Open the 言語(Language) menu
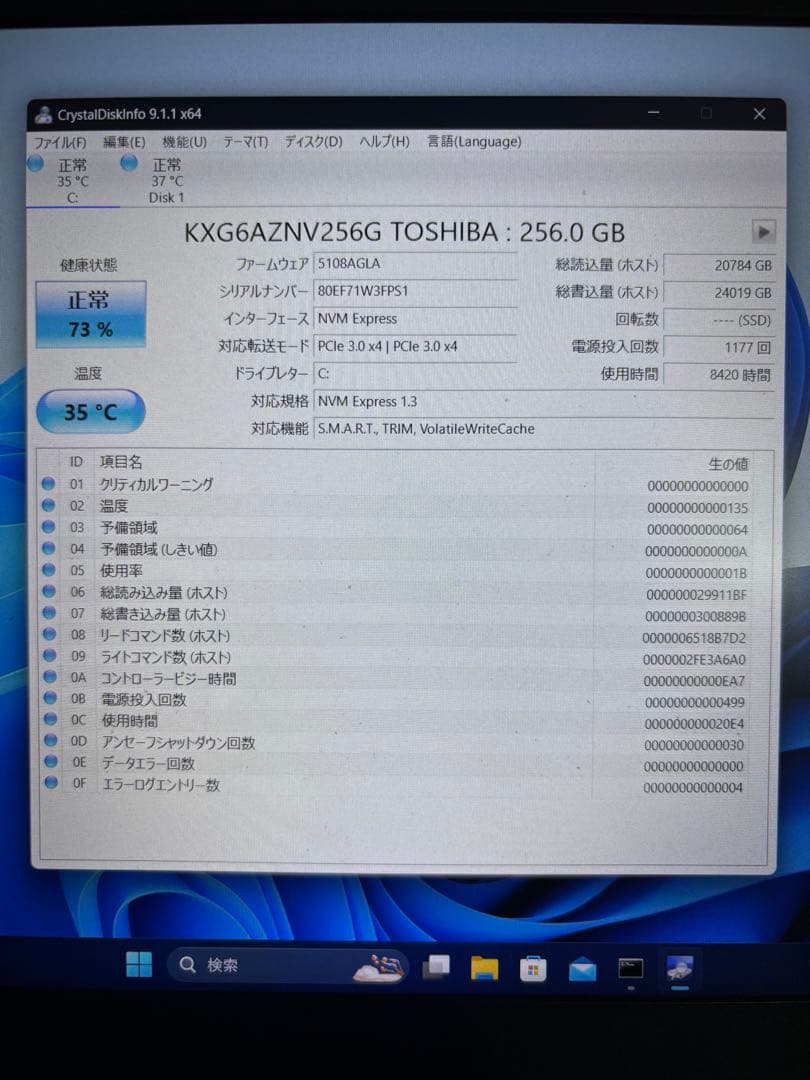Screen dimensions: 810x1080 pyautogui.click(x=472, y=141)
